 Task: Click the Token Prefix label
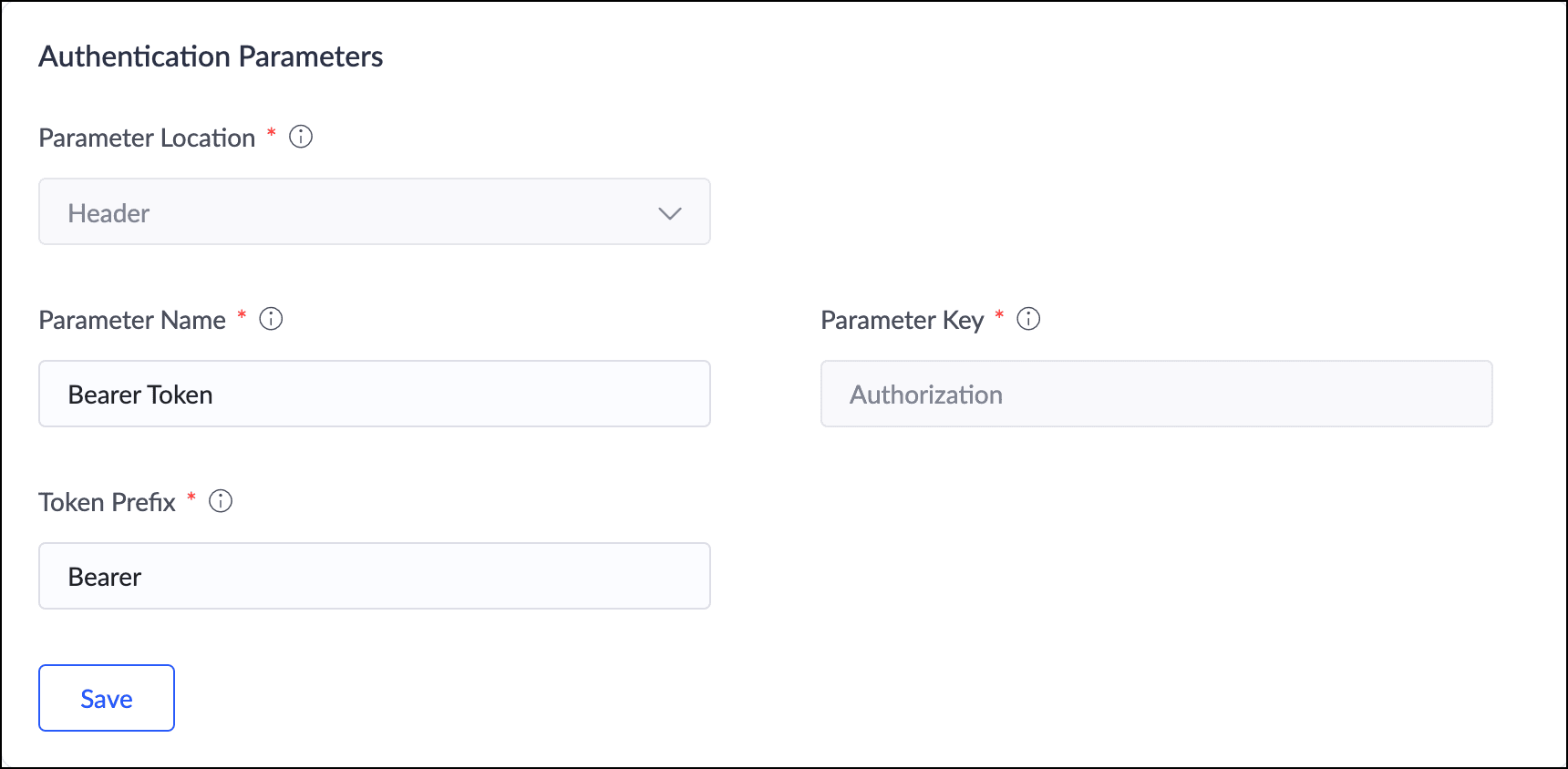107,502
